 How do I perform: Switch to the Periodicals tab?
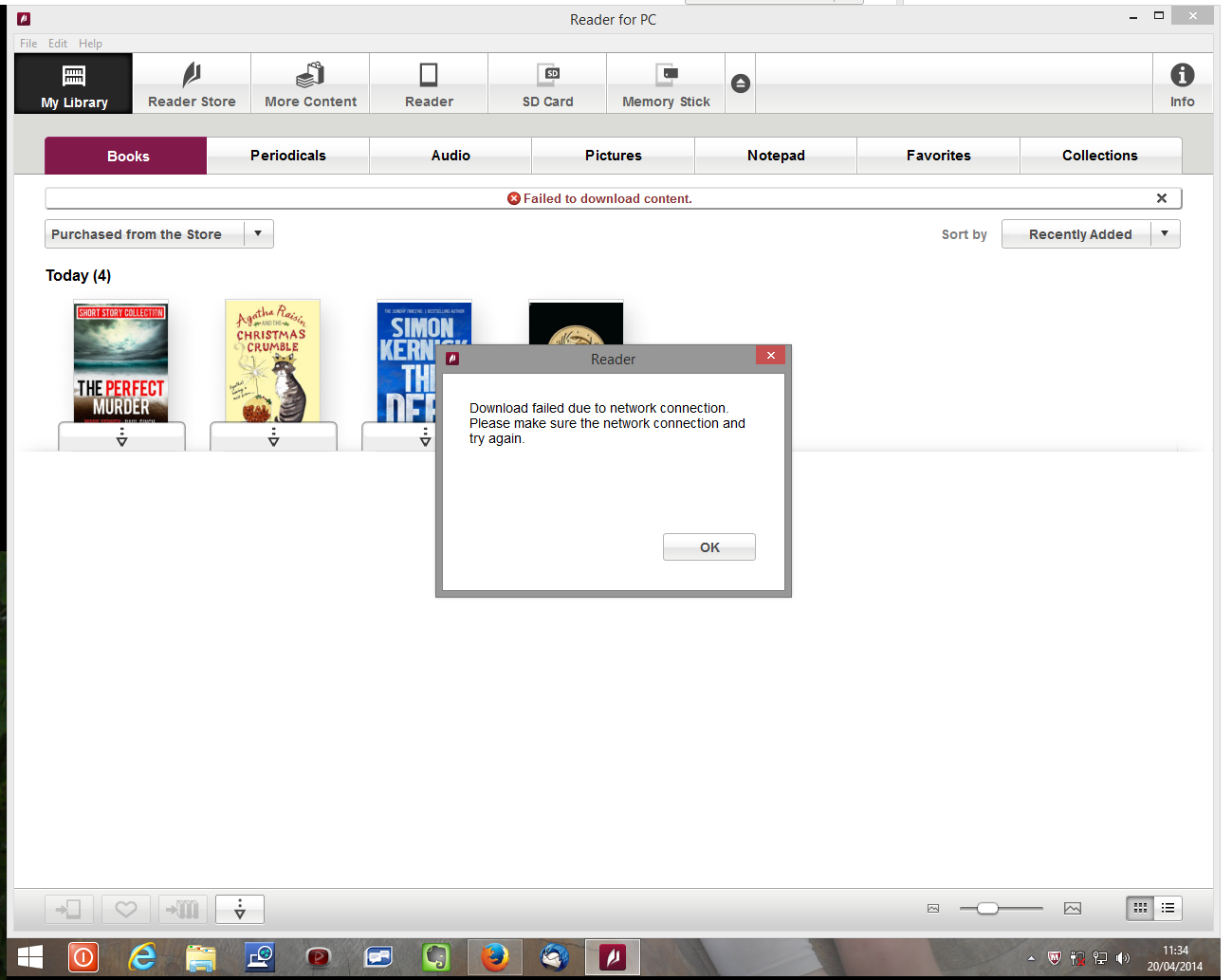288,156
